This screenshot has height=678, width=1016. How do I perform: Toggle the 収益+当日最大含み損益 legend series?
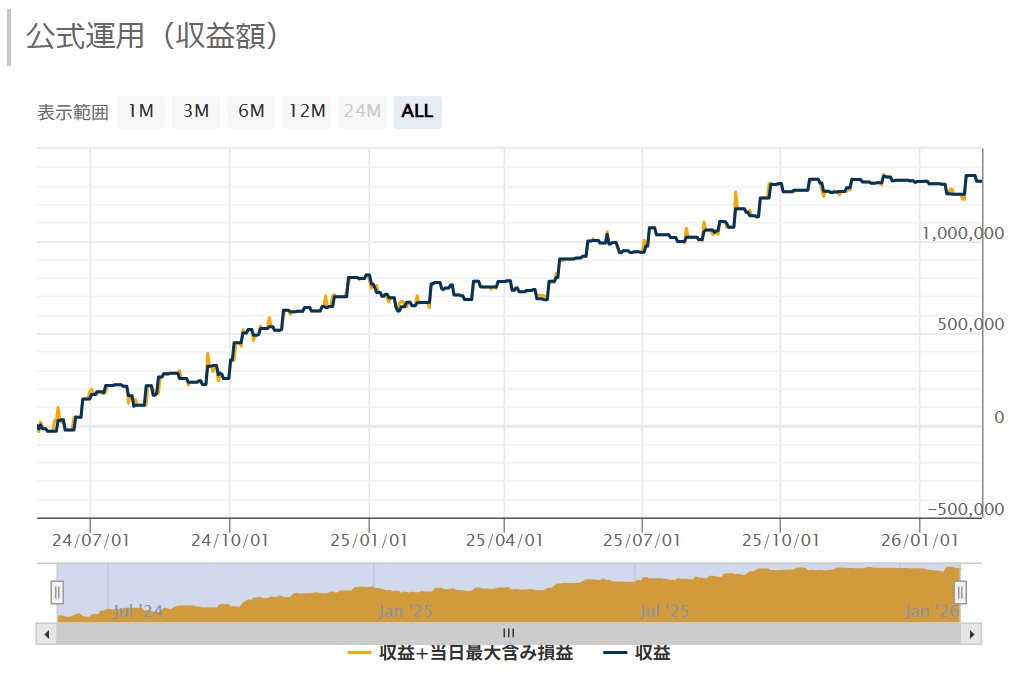[476, 654]
